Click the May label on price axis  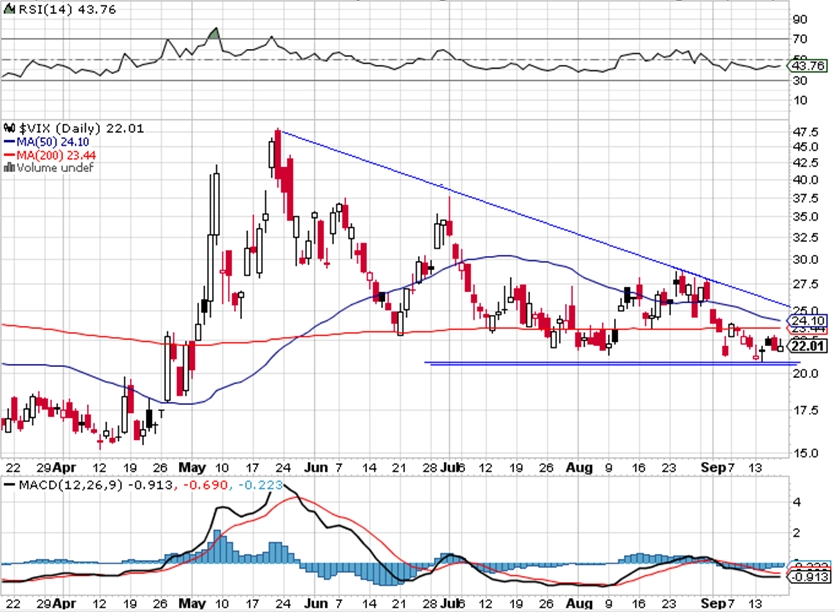click(192, 468)
